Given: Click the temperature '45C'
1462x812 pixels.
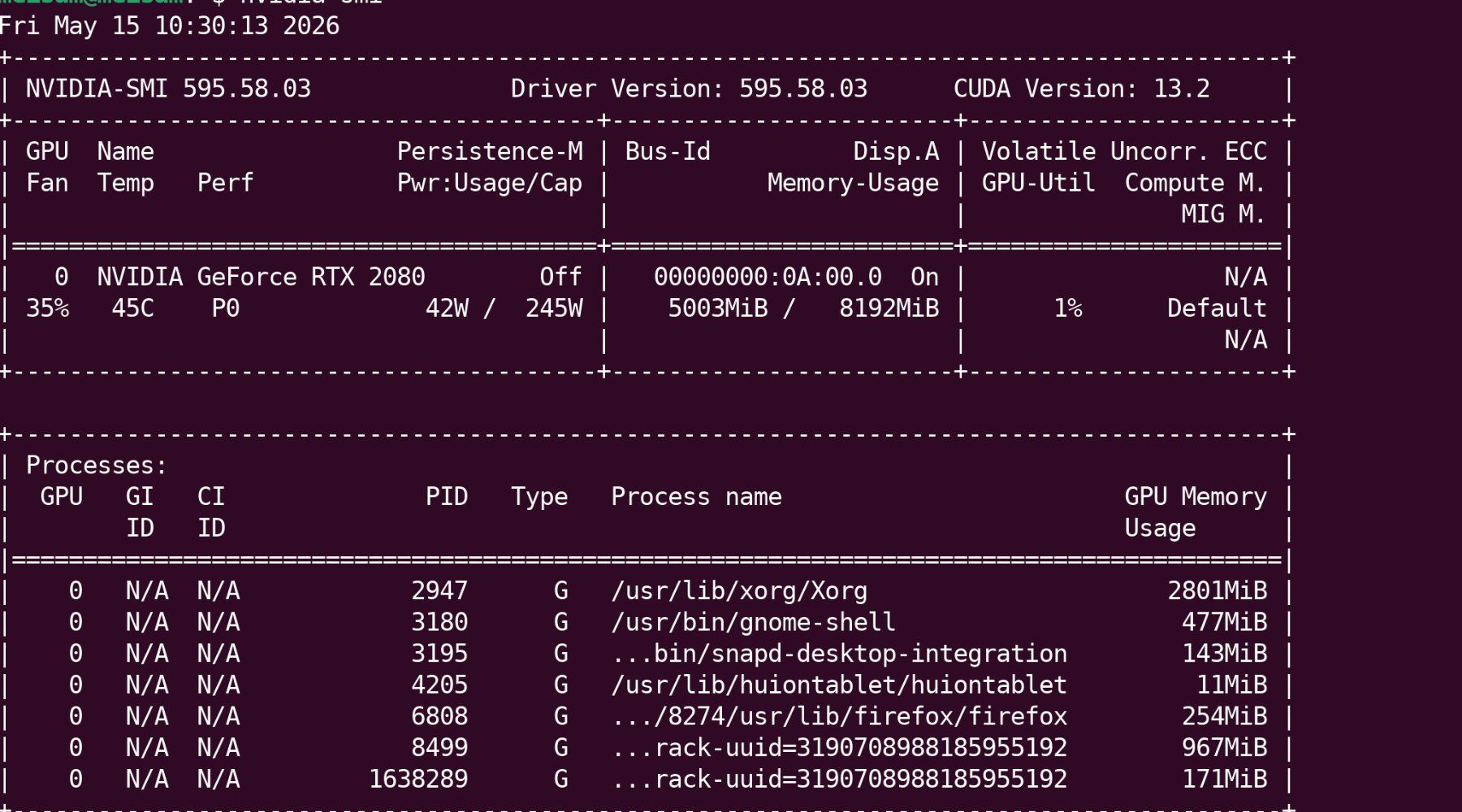Looking at the screenshot, I should point(133,309).
